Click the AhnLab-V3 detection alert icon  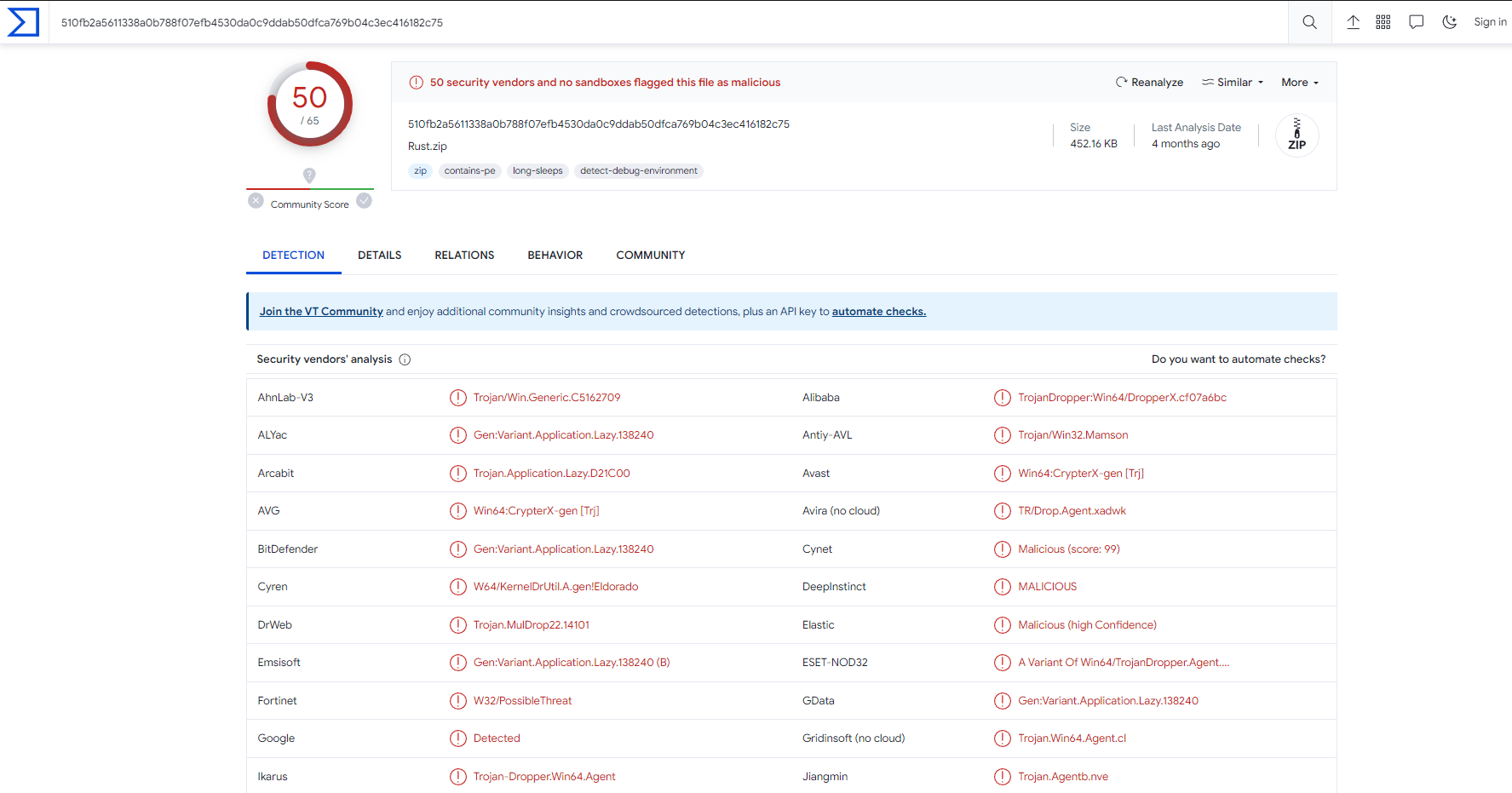click(458, 398)
